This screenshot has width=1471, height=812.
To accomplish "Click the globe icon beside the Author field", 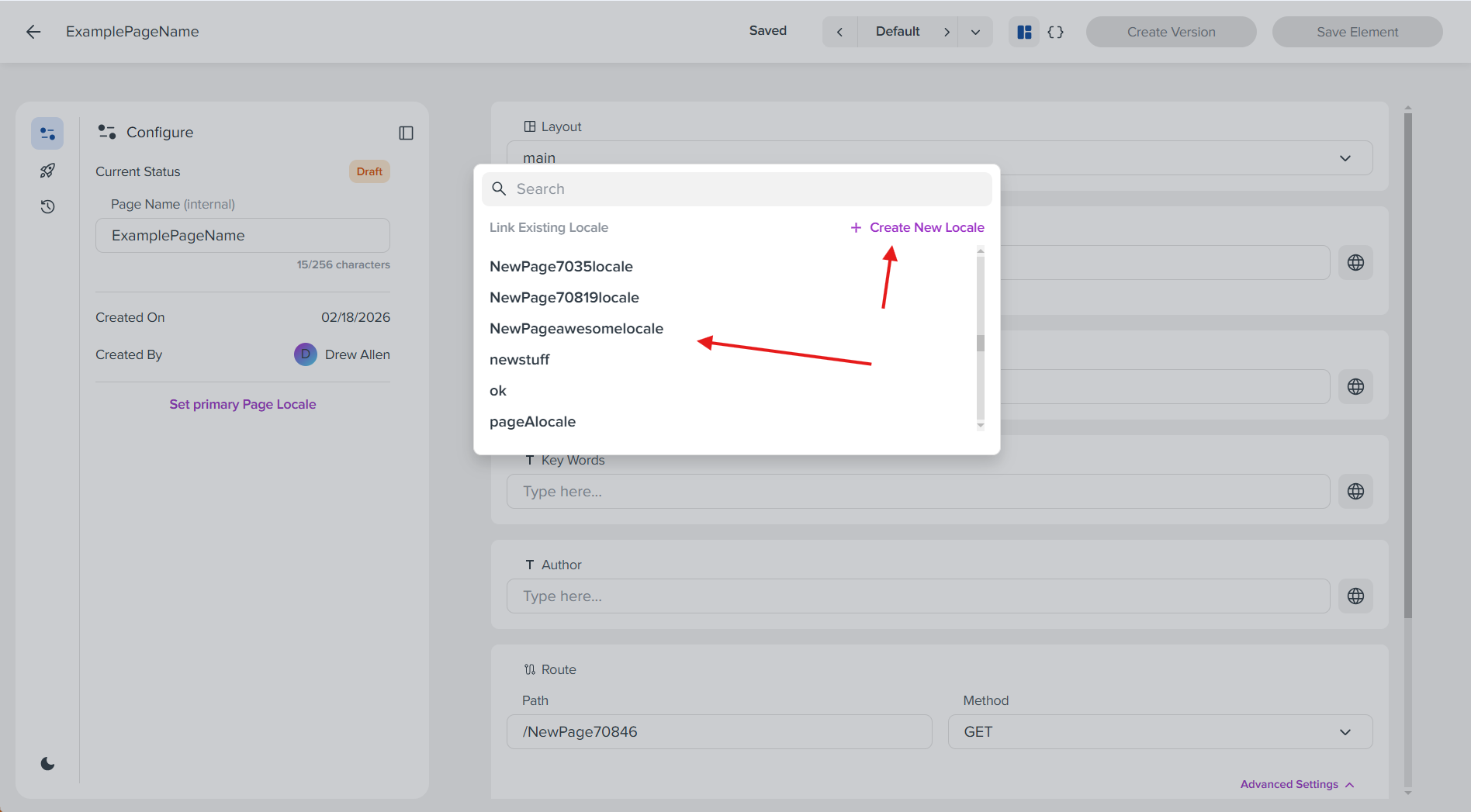I will (1355, 596).
